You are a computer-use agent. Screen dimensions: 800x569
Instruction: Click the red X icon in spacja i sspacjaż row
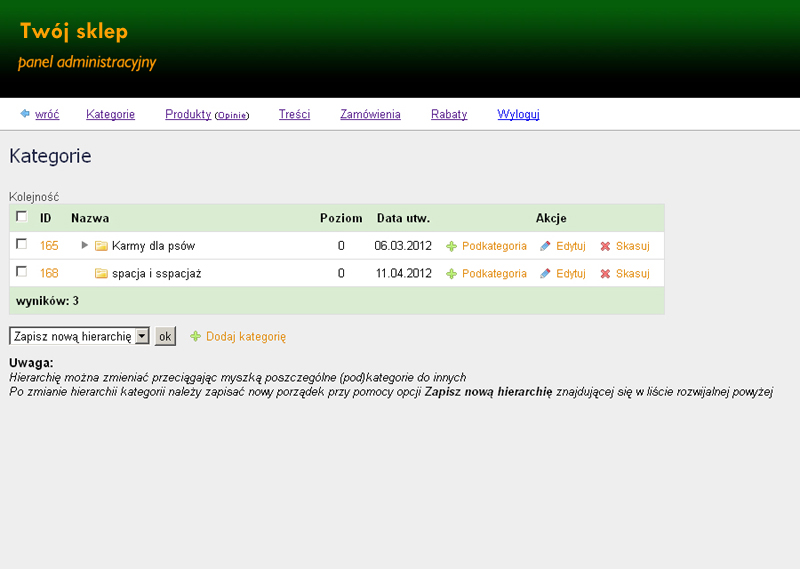605,274
